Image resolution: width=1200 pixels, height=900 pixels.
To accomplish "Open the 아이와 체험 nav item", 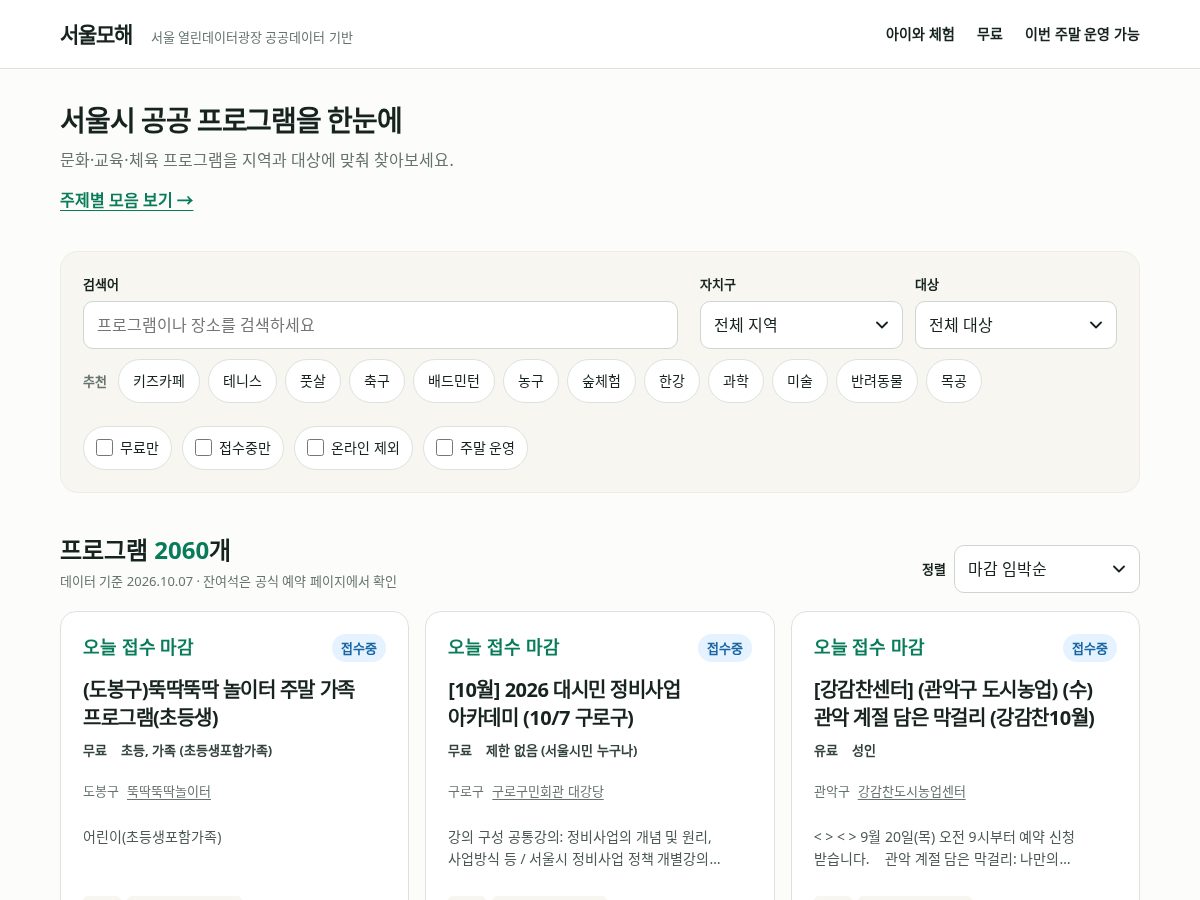I will pos(920,34).
